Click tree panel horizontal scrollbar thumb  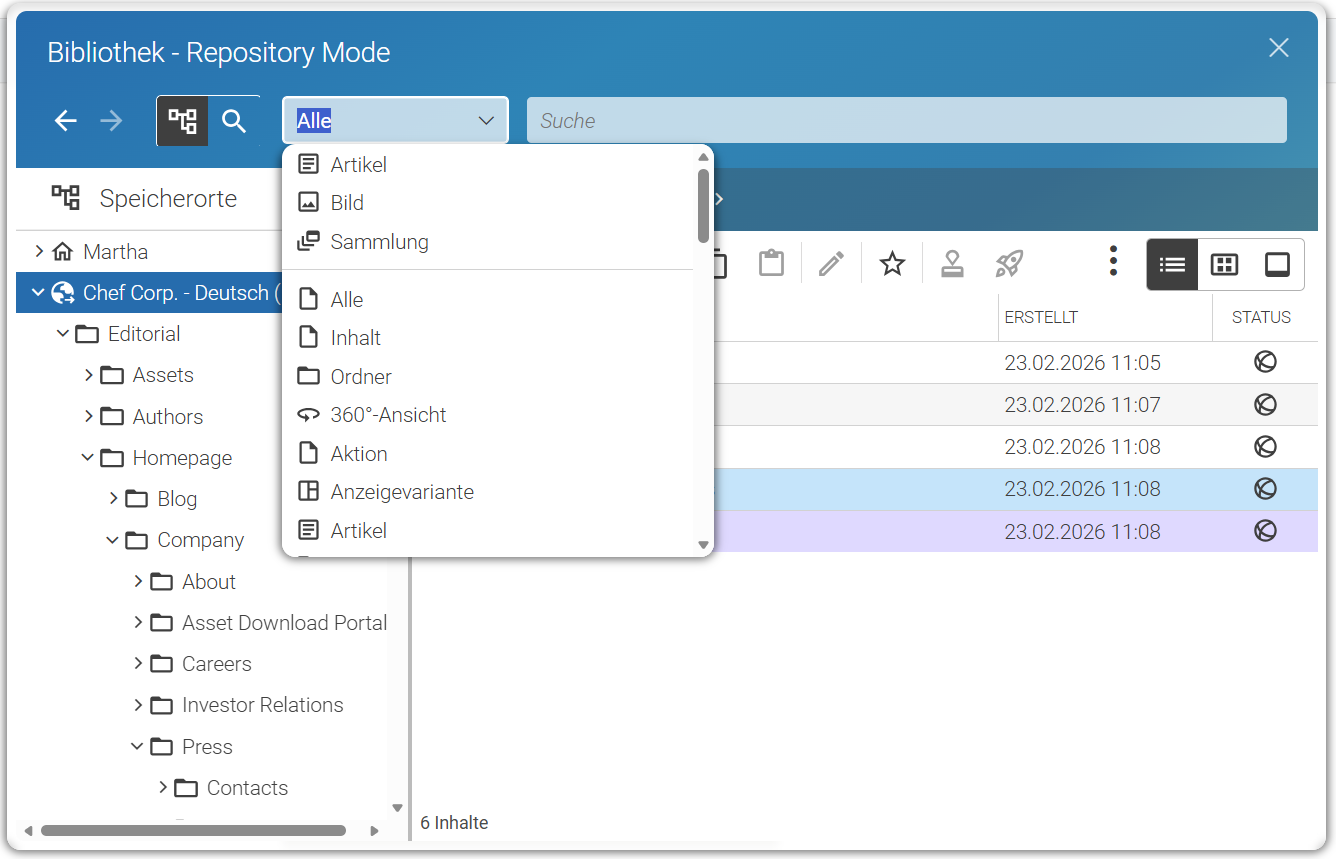[x=193, y=830]
